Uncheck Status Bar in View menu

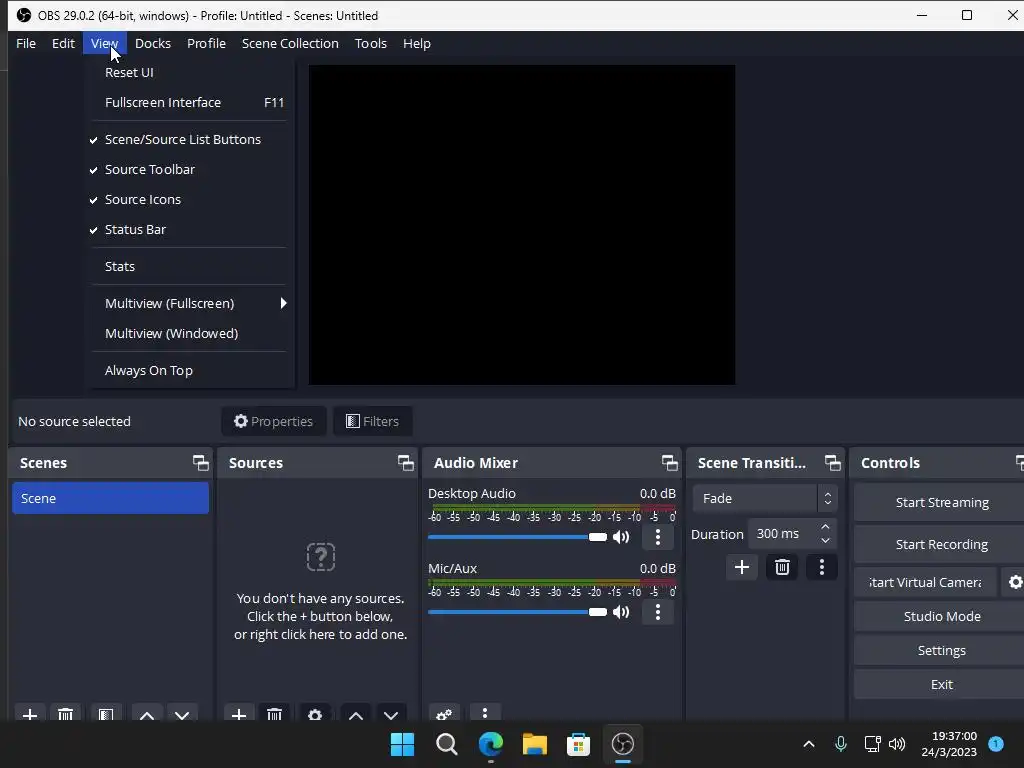click(x=189, y=229)
